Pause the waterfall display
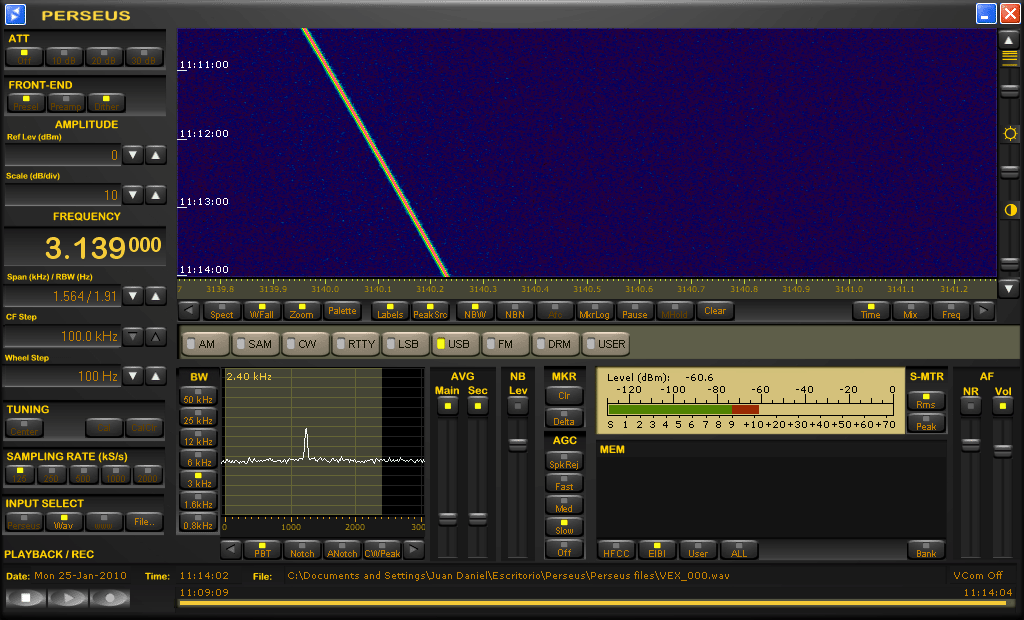 pos(635,311)
